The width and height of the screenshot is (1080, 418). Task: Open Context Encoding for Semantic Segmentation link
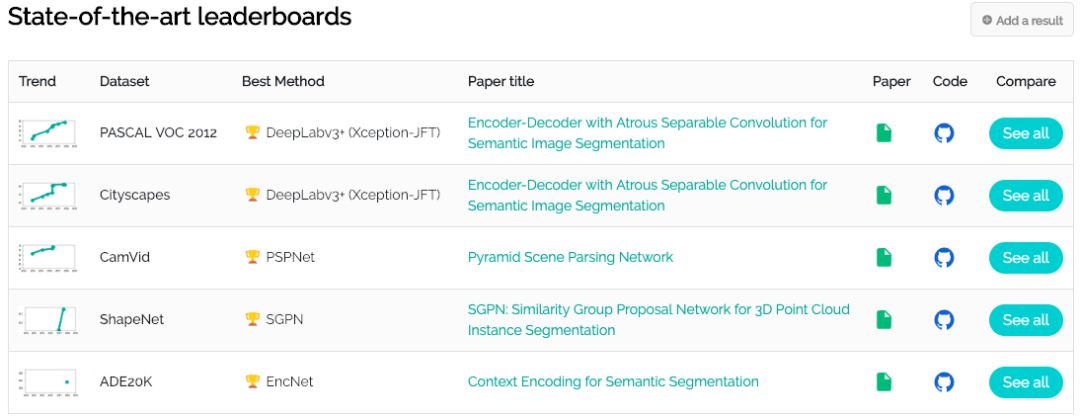point(613,382)
